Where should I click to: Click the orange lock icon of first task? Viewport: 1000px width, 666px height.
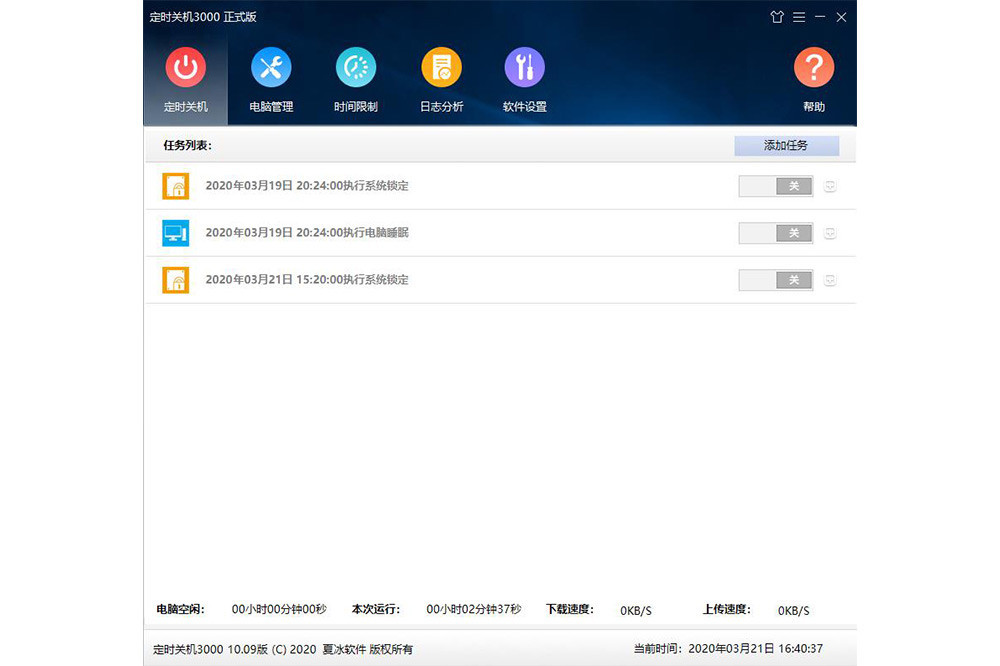[x=176, y=186]
